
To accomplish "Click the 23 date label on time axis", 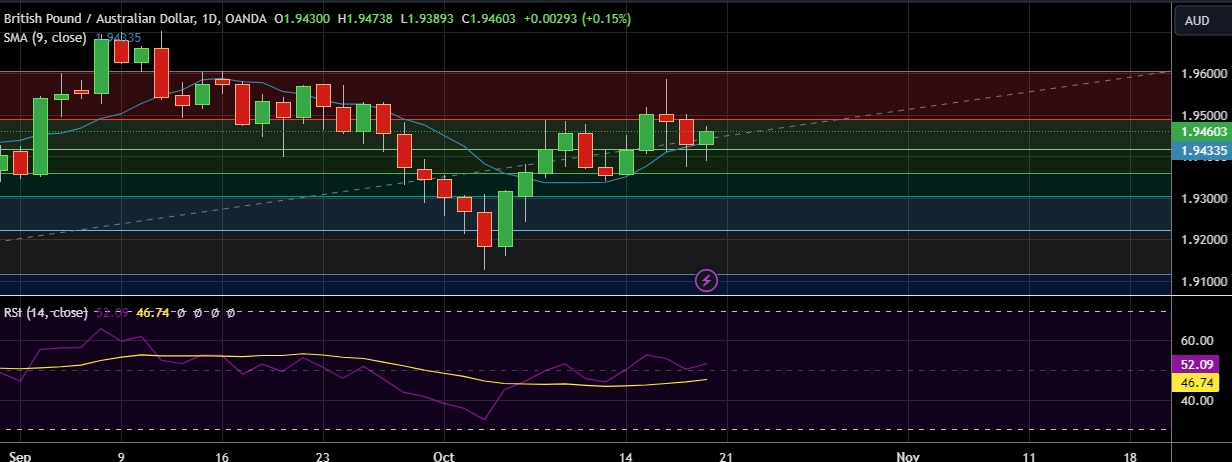I will (323, 455).
